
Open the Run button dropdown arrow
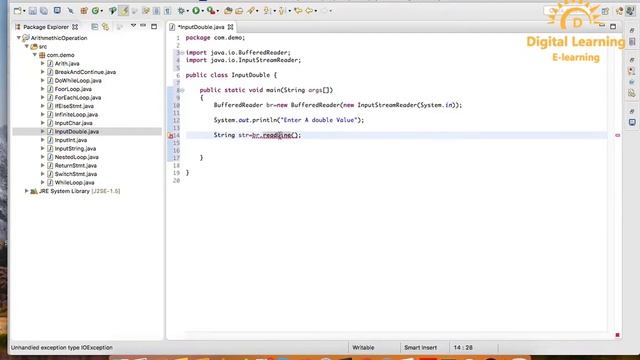[202, 11]
